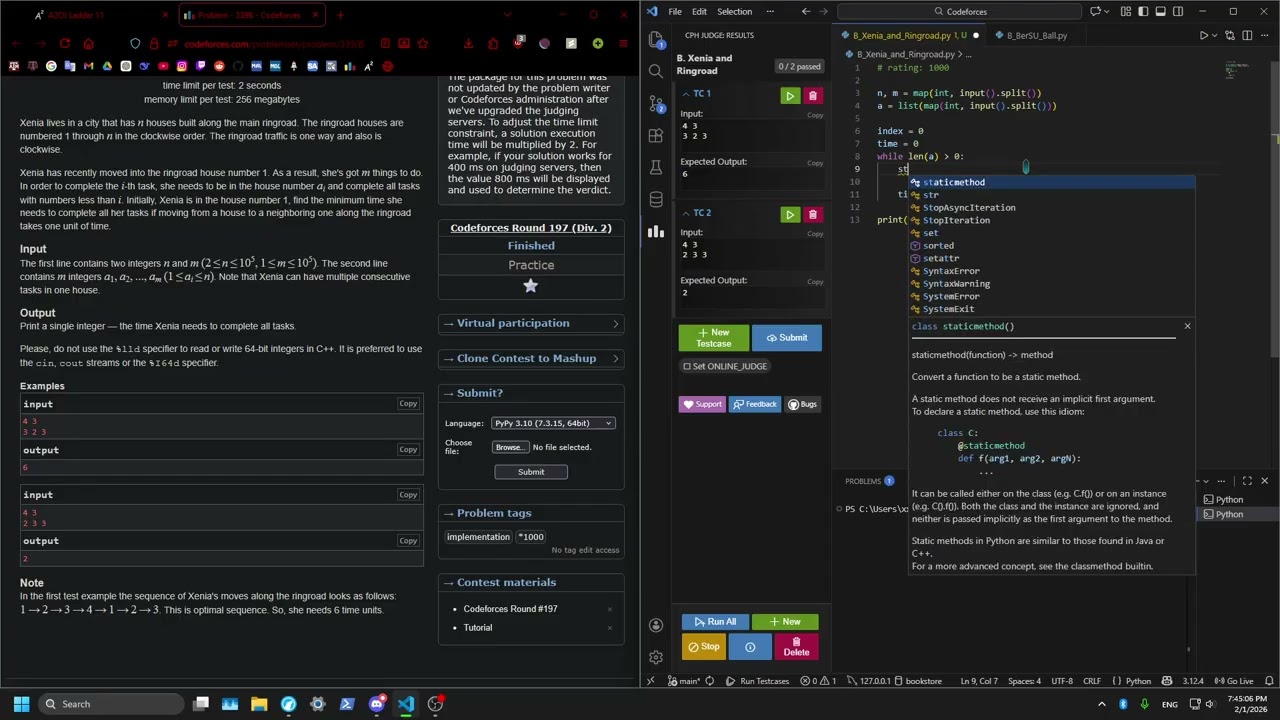Open the Source Control view in VS Code

(x=656, y=103)
